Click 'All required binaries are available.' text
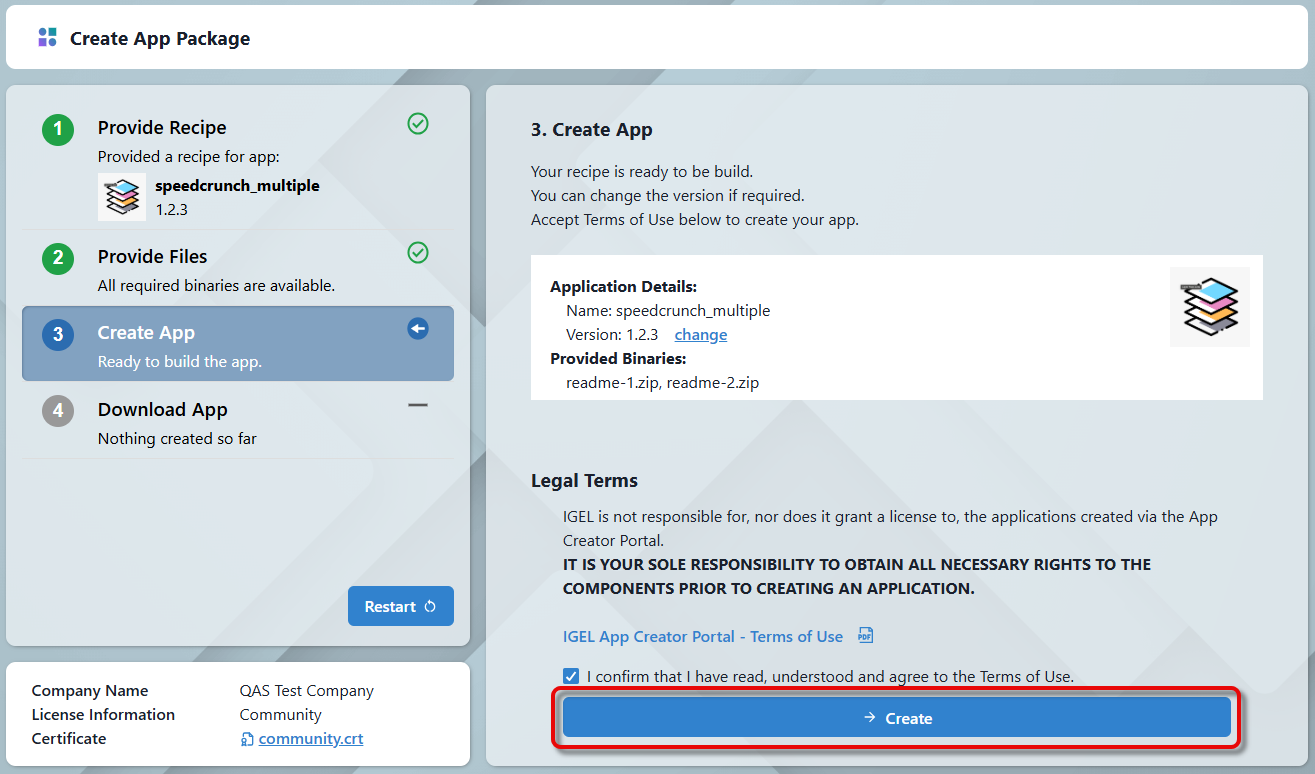Image resolution: width=1315 pixels, height=774 pixels. point(216,286)
